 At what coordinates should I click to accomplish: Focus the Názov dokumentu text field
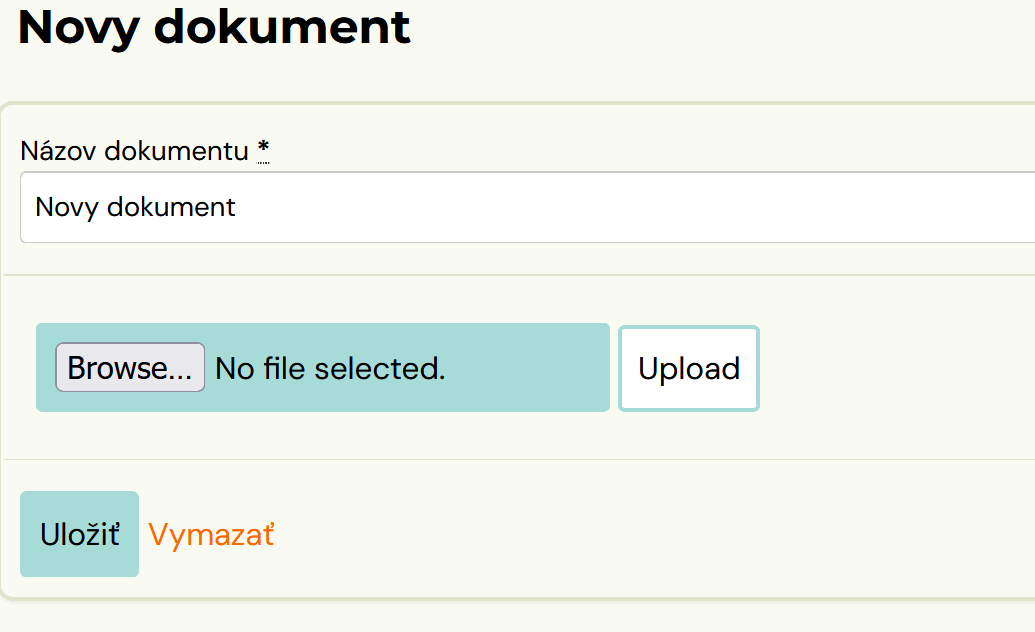528,207
